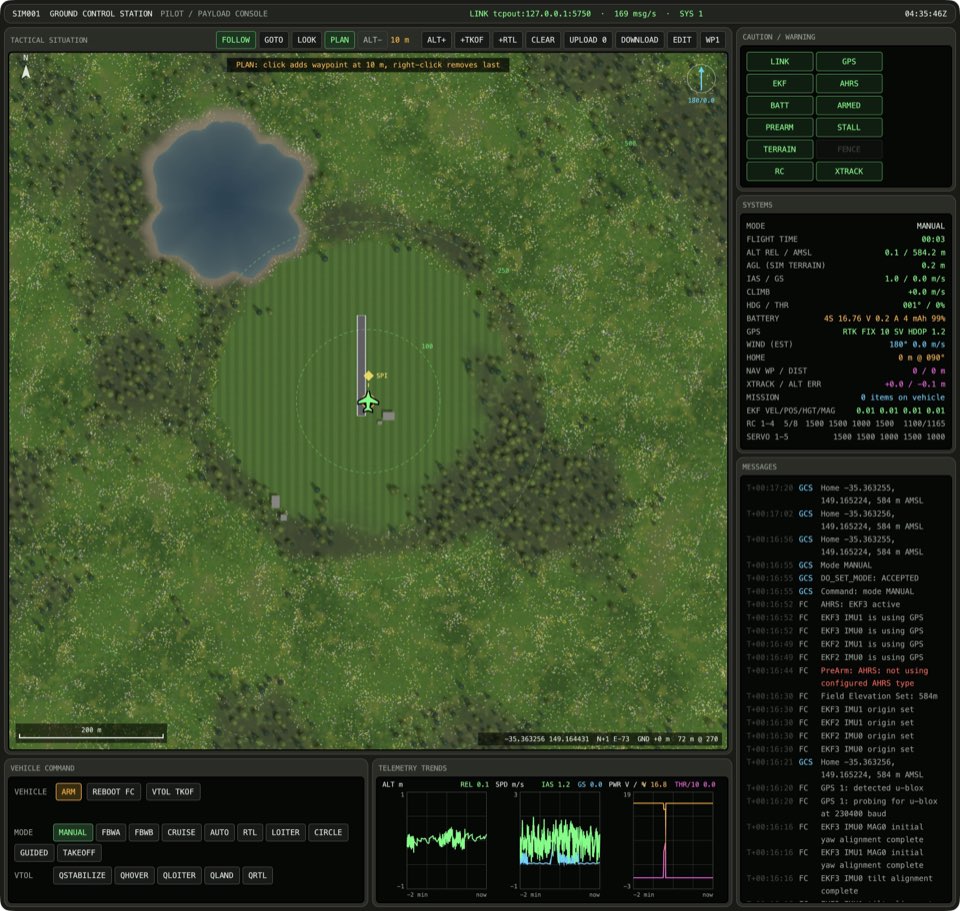
Task: Click the PWR V trend chart
Action: pos(673,841)
